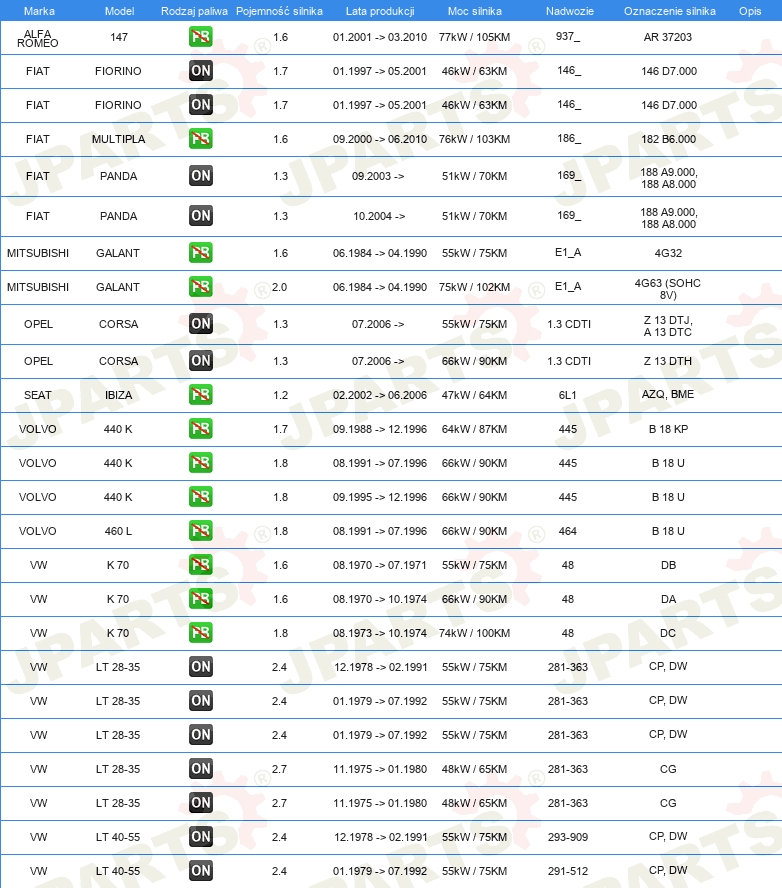Click the petrol icon in Alfa Romeo 147 row

200,37
